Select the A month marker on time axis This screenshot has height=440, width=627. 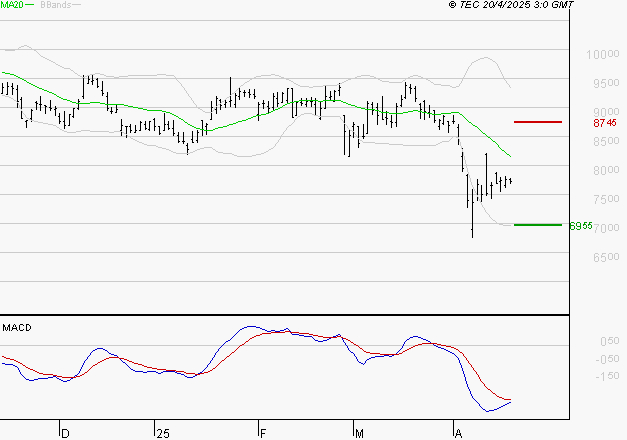tap(458, 433)
